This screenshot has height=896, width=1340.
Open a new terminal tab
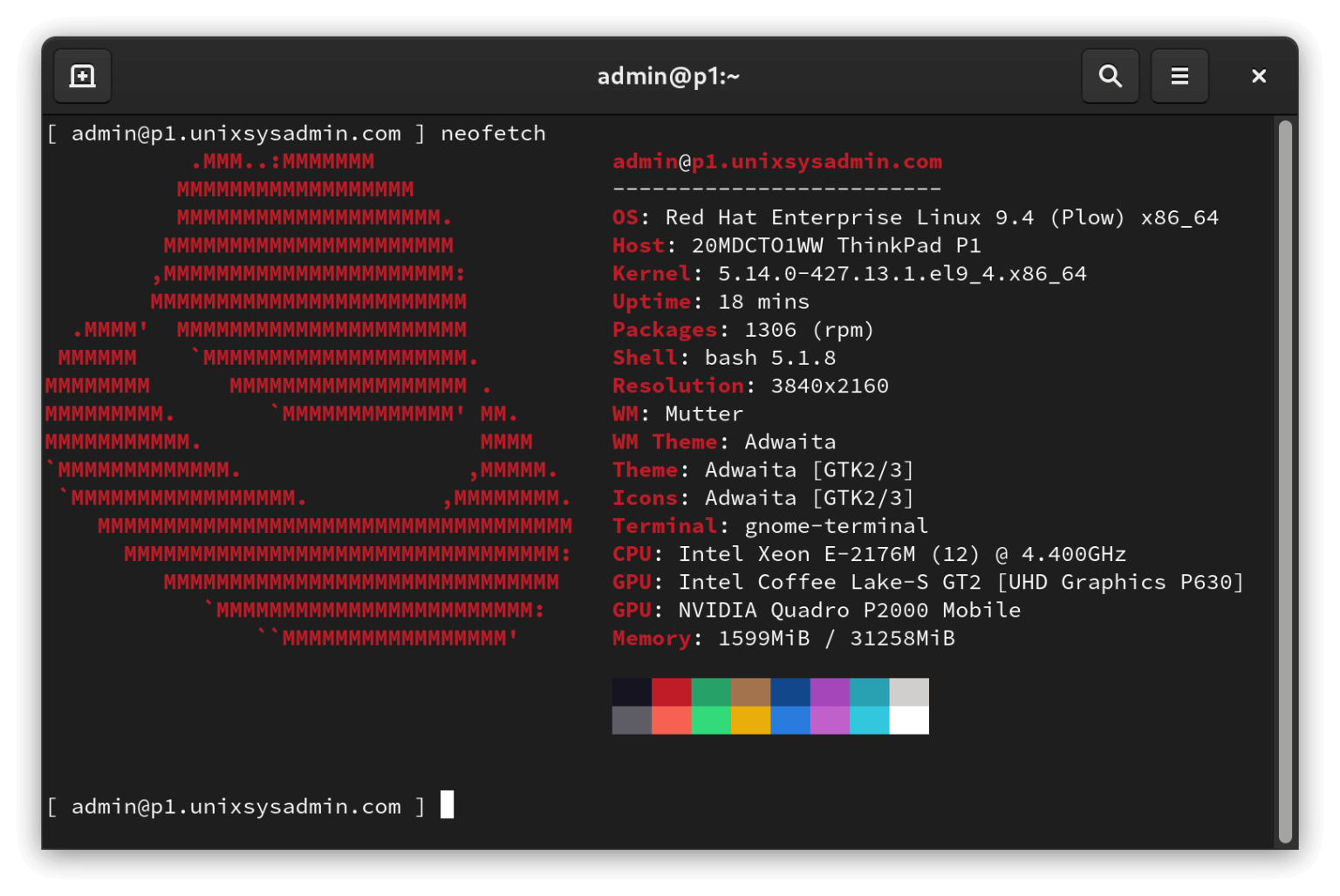(x=82, y=76)
